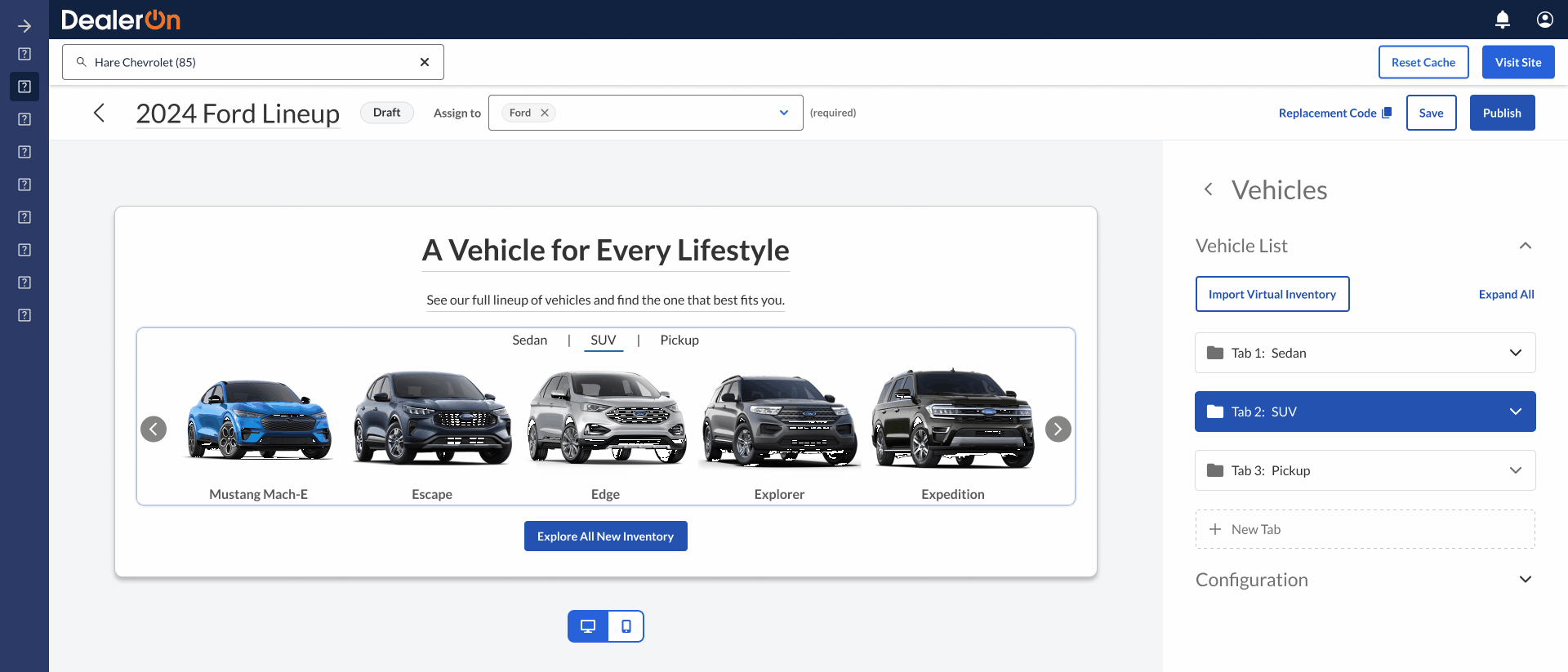This screenshot has width=1568, height=672.
Task: Switch preview to the Sedan tab
Action: pos(529,340)
